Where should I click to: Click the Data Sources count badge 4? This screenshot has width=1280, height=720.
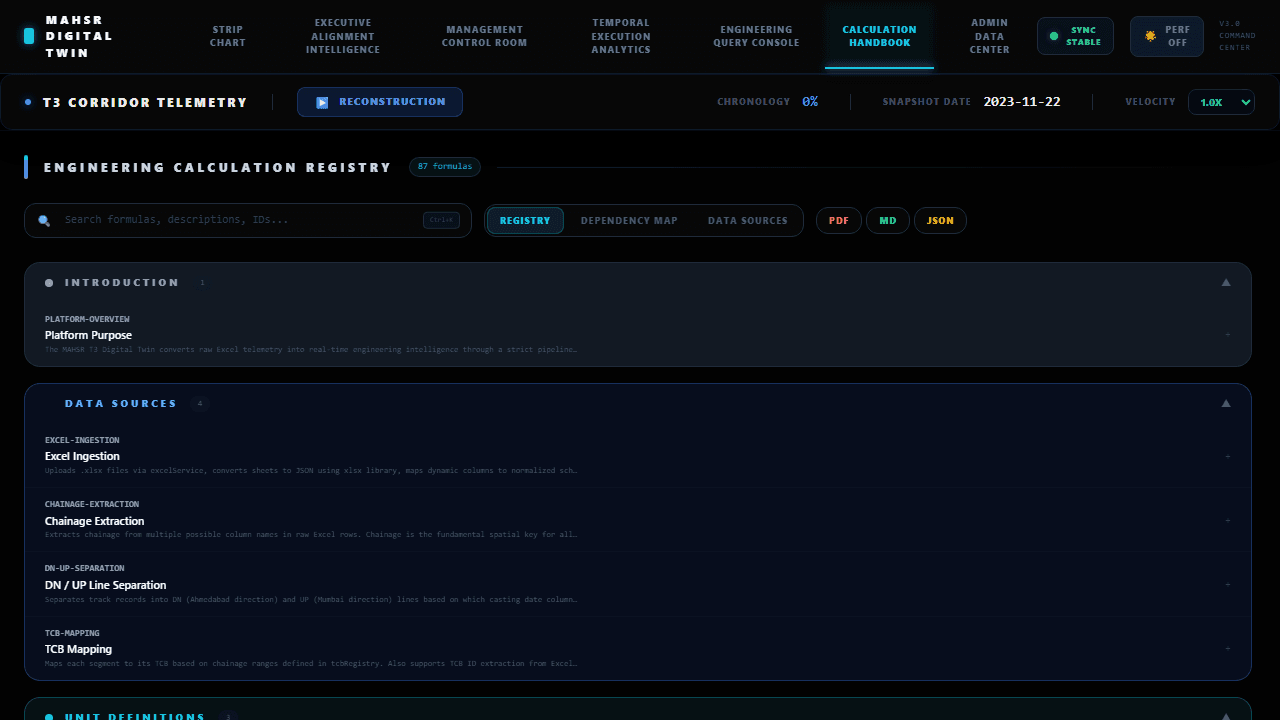[200, 404]
